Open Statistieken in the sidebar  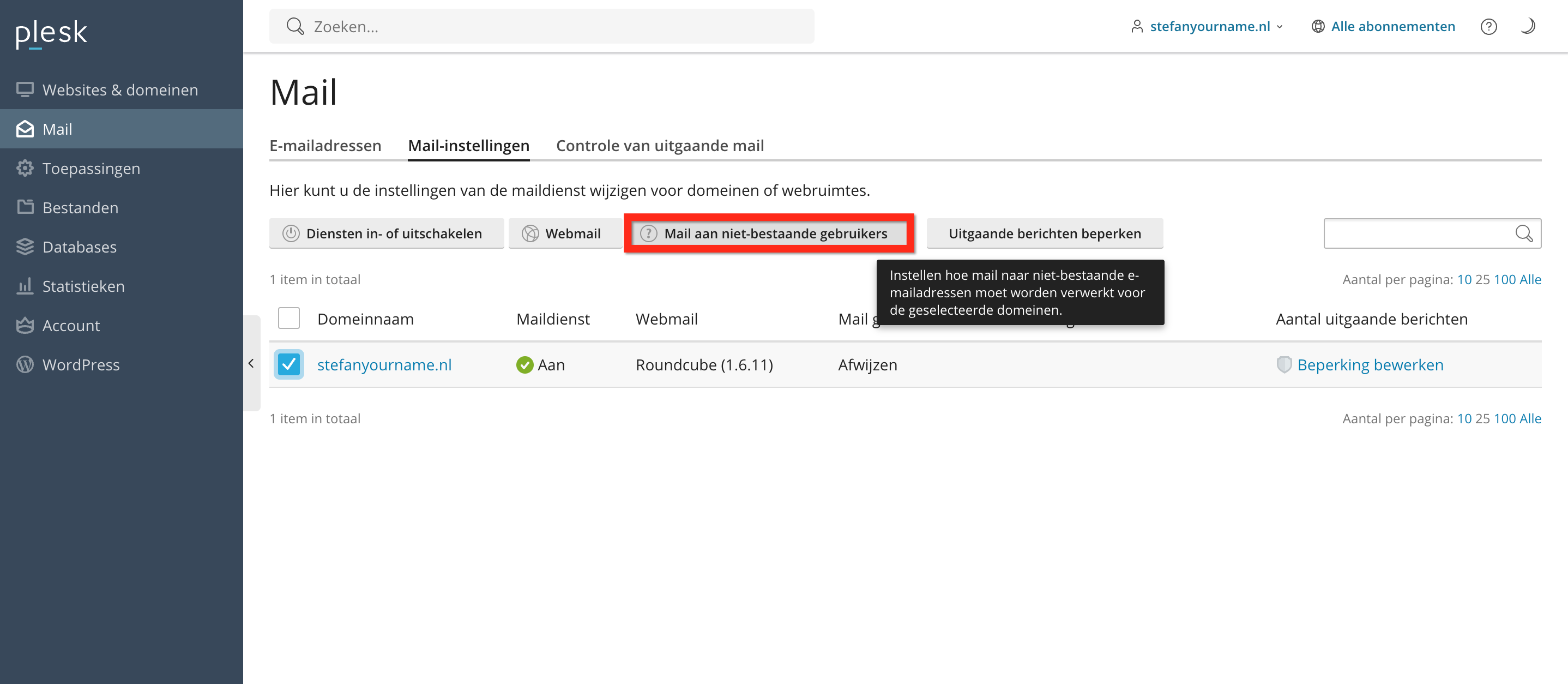tap(83, 286)
